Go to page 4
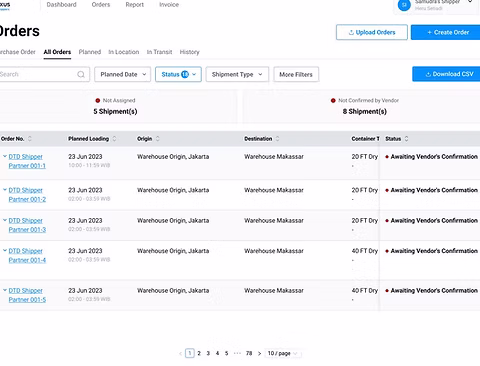480x366 pixels. [217, 353]
